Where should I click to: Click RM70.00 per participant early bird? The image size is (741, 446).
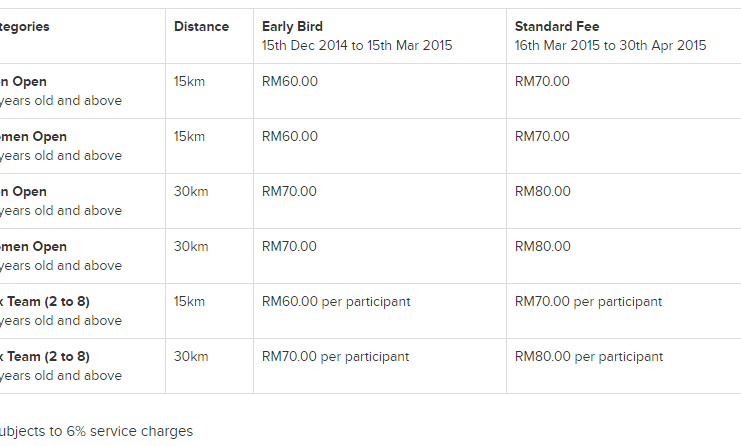336,357
